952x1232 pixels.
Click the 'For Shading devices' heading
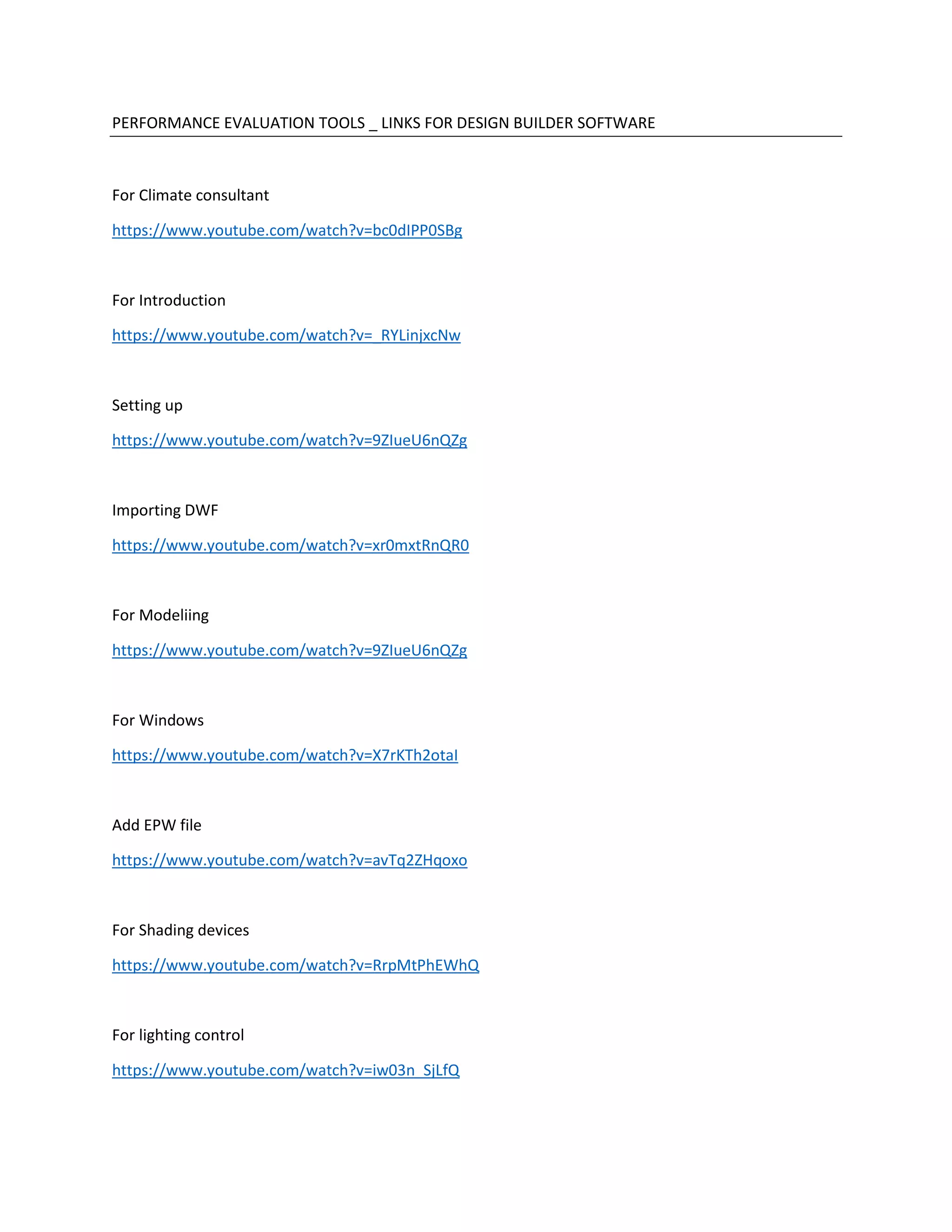180,930
